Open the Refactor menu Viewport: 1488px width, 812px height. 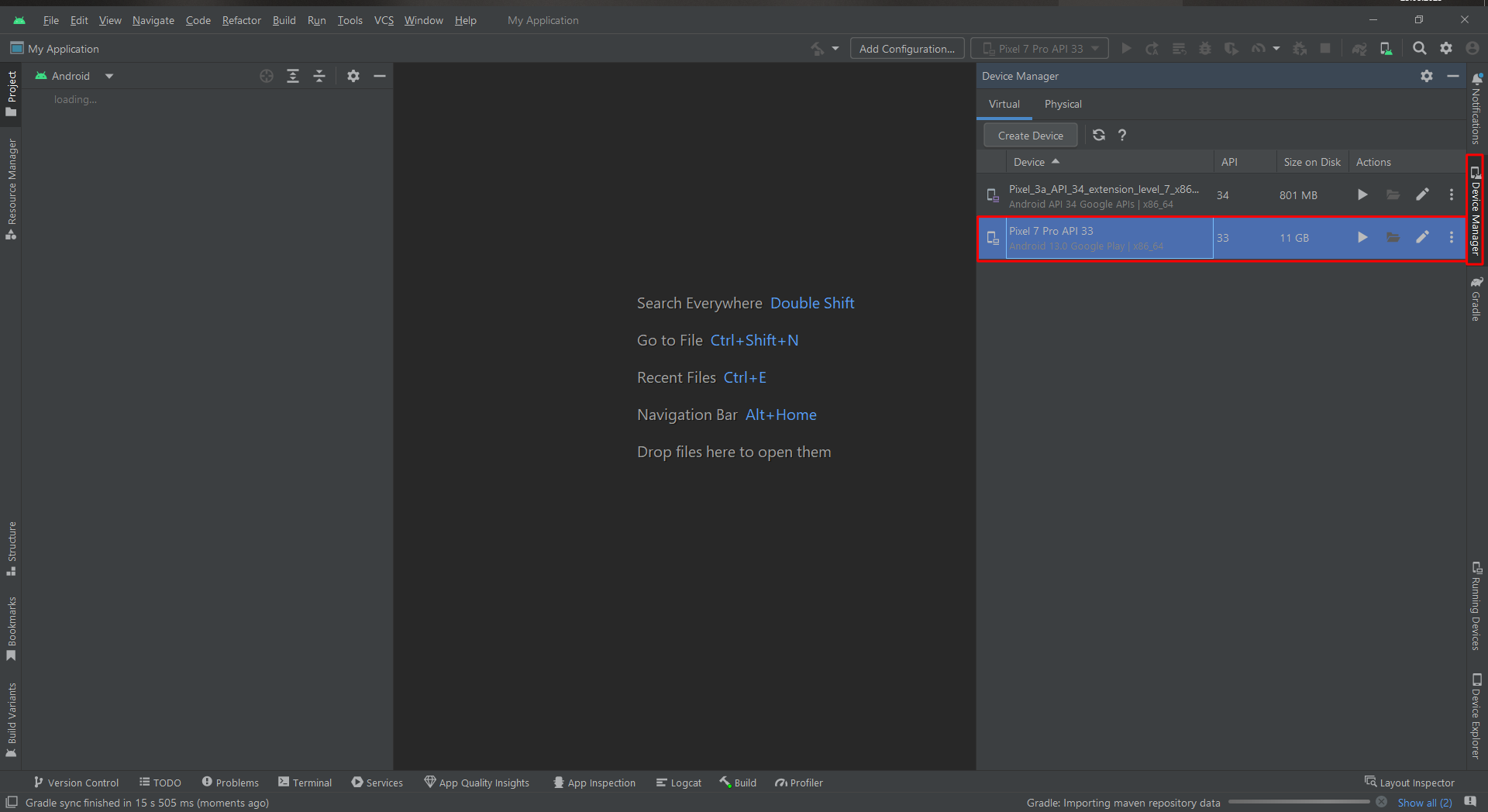coord(241,20)
